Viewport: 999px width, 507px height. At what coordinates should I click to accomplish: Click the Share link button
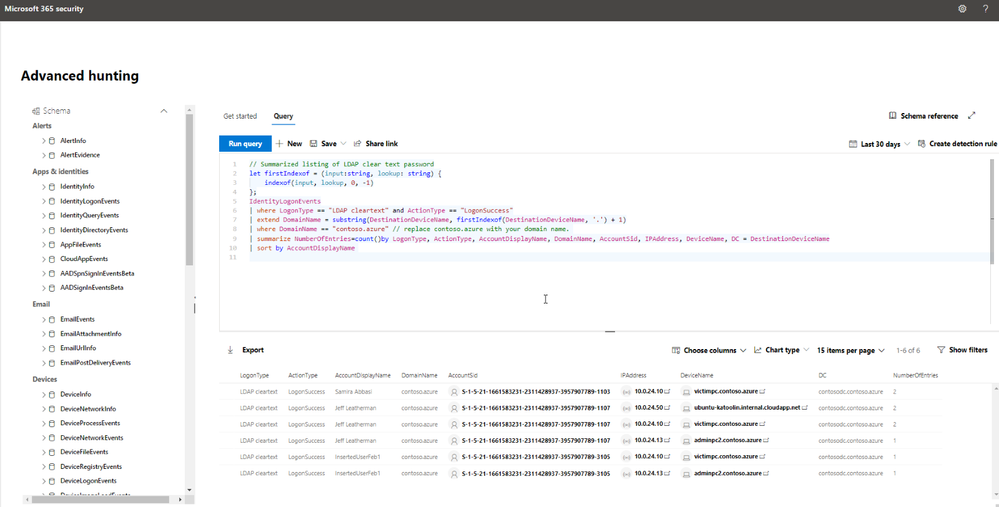pyautogui.click(x=376, y=144)
